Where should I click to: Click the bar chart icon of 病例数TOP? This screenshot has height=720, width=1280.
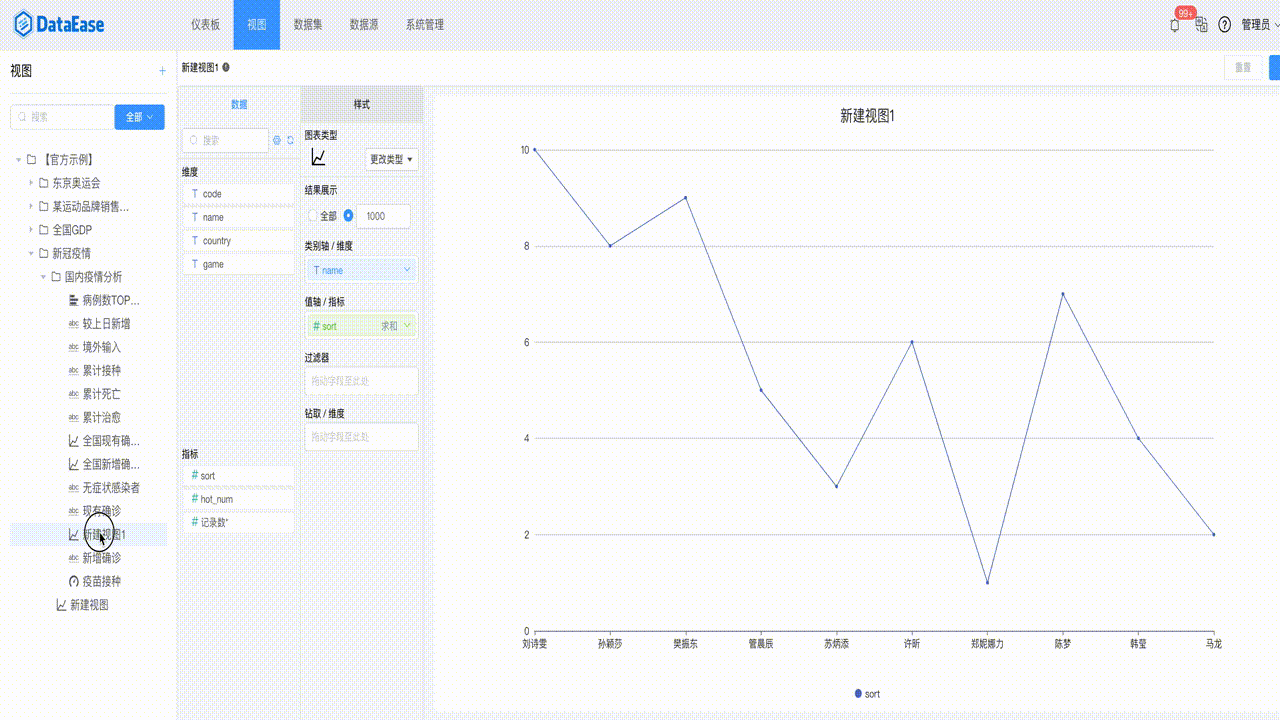click(x=73, y=300)
